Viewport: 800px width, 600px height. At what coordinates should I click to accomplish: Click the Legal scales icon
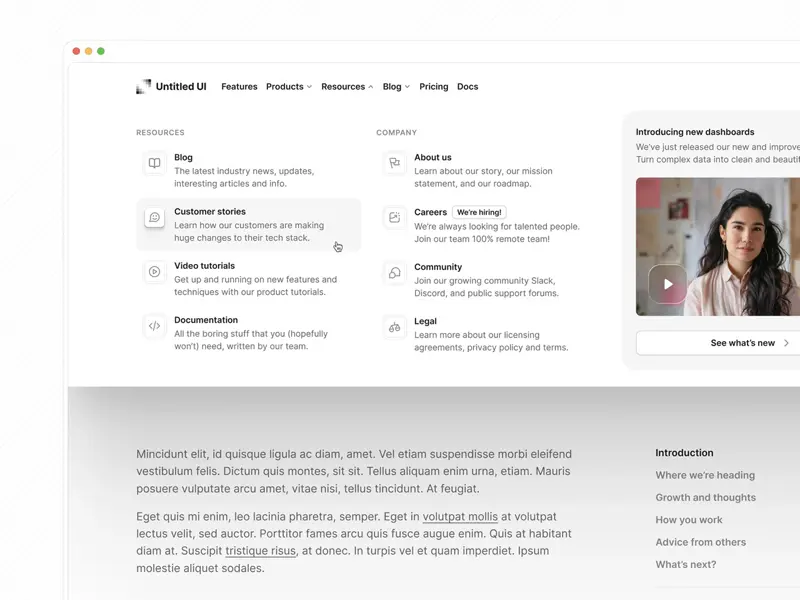tap(394, 325)
